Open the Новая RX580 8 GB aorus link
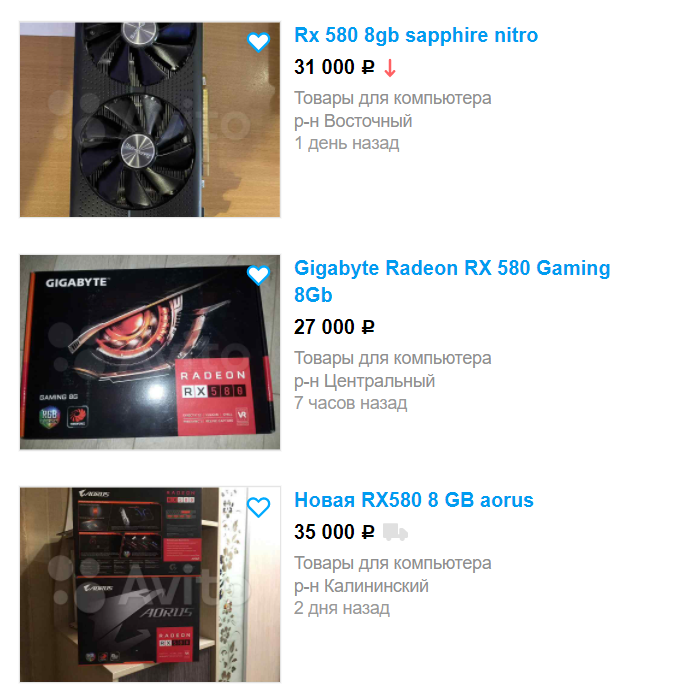This screenshot has height=696, width=696. pyautogui.click(x=414, y=500)
